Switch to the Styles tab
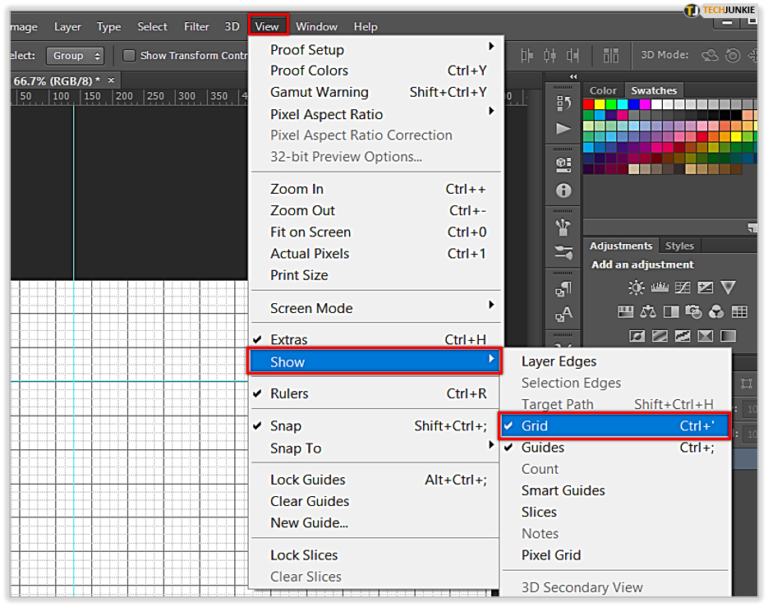 point(679,246)
